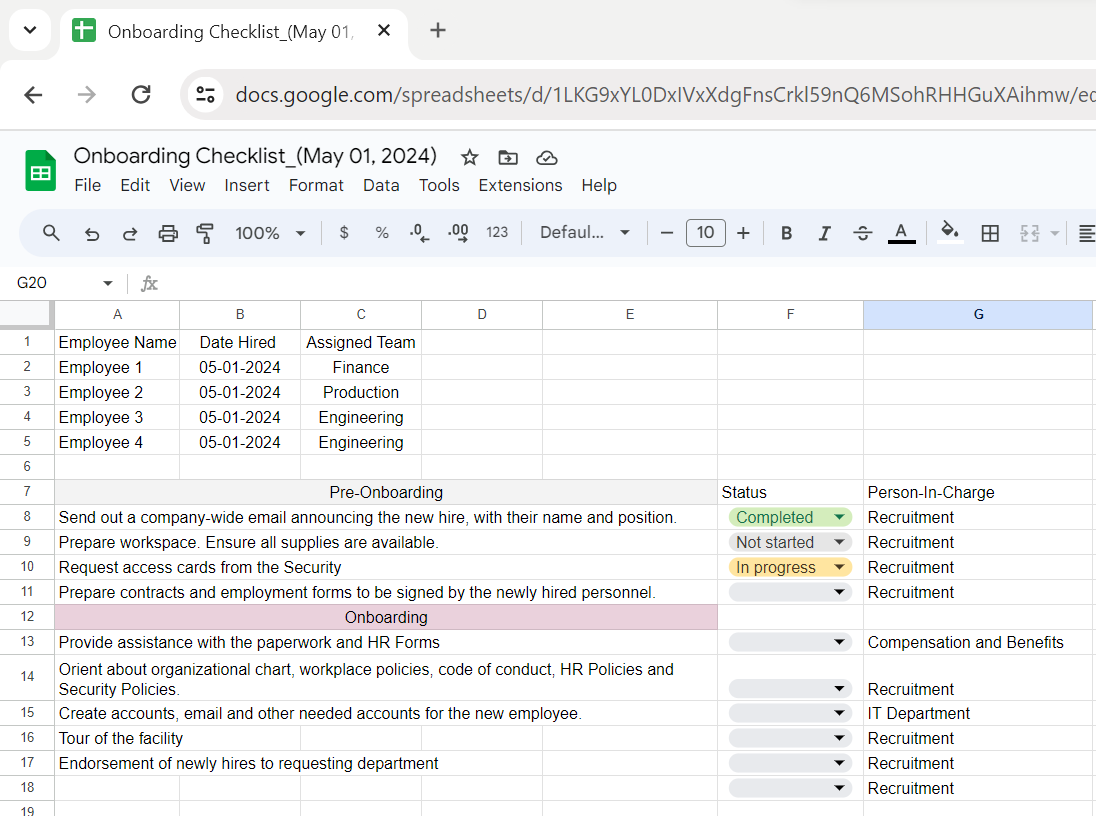Select column A header
Viewport: 1096px width, 816px height.
[x=117, y=315]
